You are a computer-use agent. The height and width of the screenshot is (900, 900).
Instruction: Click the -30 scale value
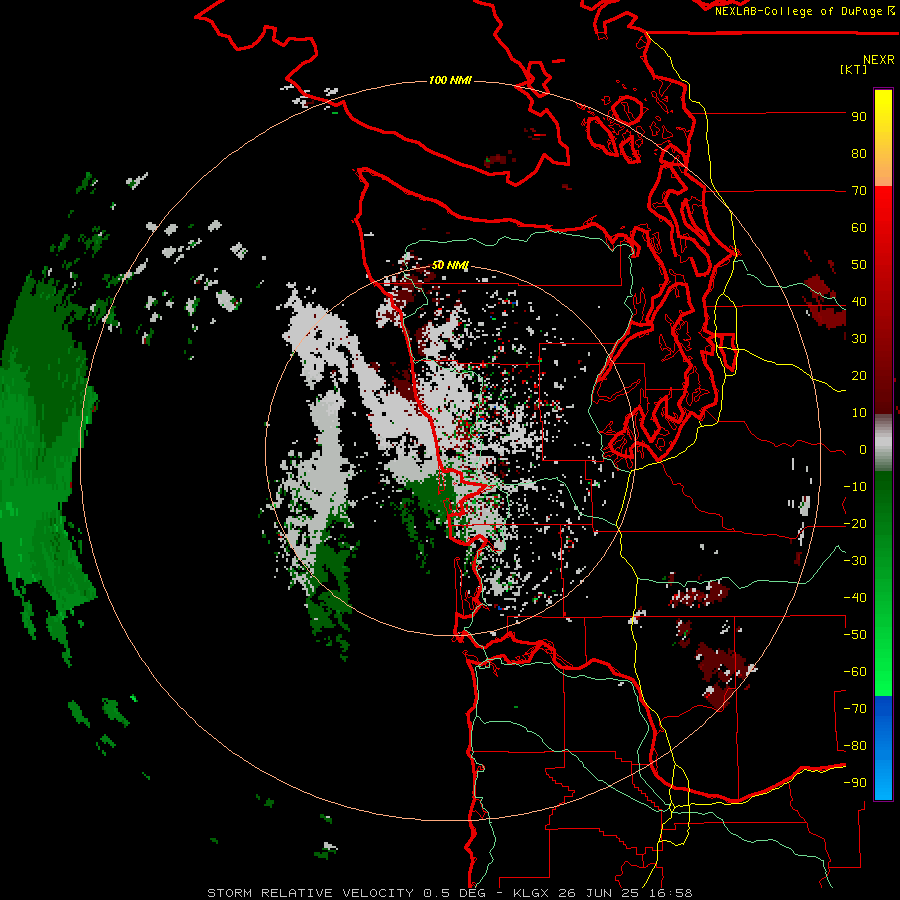tap(855, 561)
